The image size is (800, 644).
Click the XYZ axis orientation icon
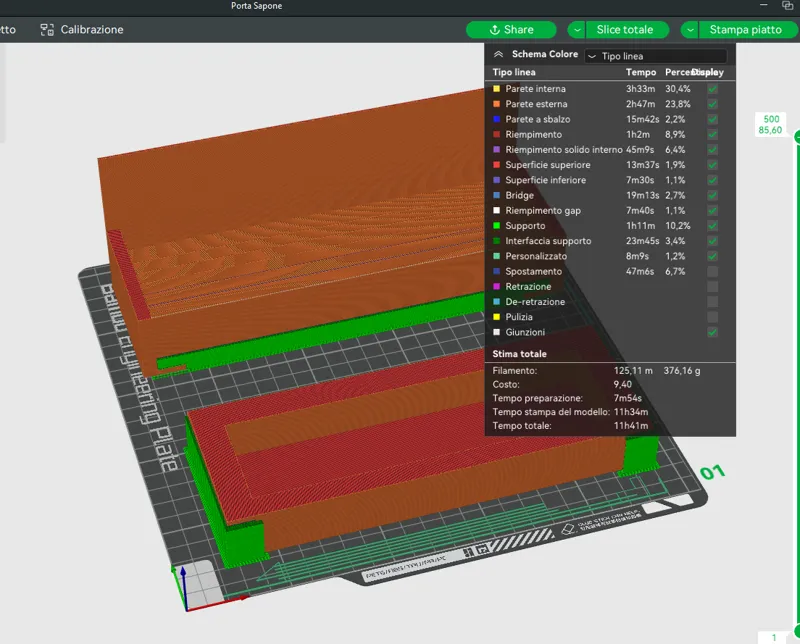coord(185,588)
